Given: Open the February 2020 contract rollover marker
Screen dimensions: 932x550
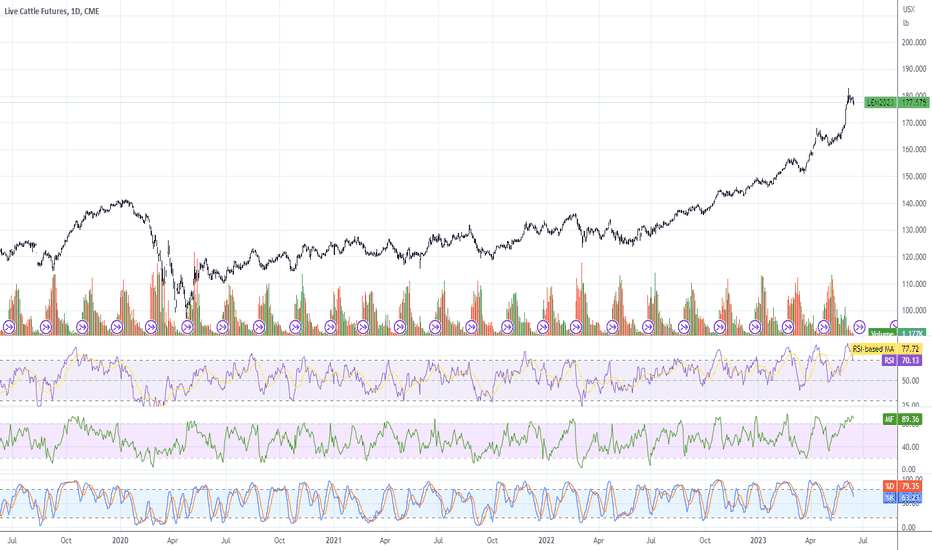Looking at the screenshot, I should pos(150,326).
